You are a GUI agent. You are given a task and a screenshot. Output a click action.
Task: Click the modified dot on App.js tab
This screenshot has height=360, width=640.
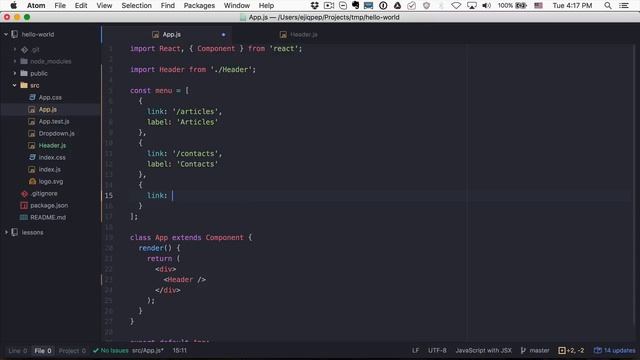[x=223, y=35]
